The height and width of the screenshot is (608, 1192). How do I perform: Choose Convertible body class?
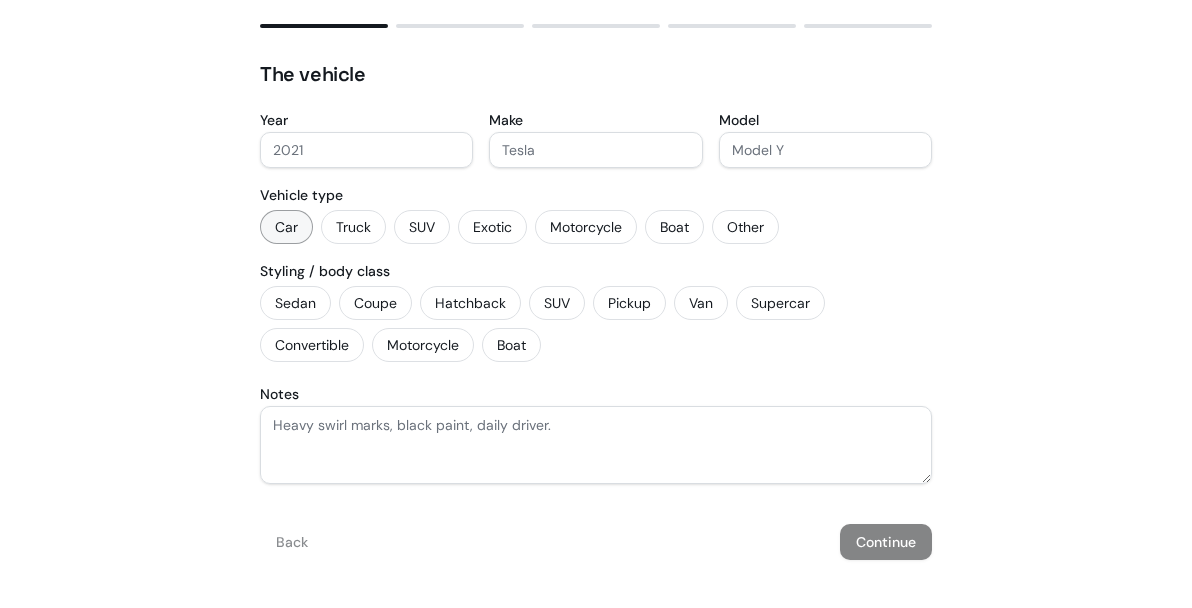312,345
